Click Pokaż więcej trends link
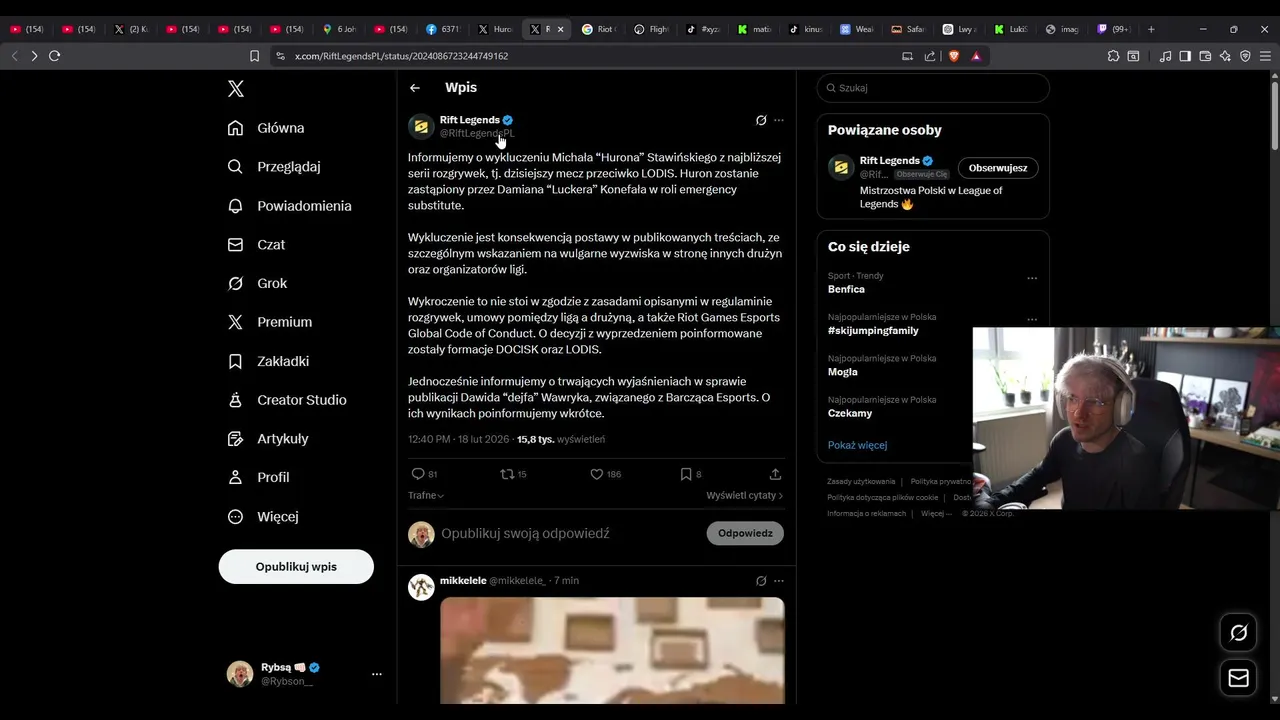This screenshot has width=1280, height=720. pos(857,445)
